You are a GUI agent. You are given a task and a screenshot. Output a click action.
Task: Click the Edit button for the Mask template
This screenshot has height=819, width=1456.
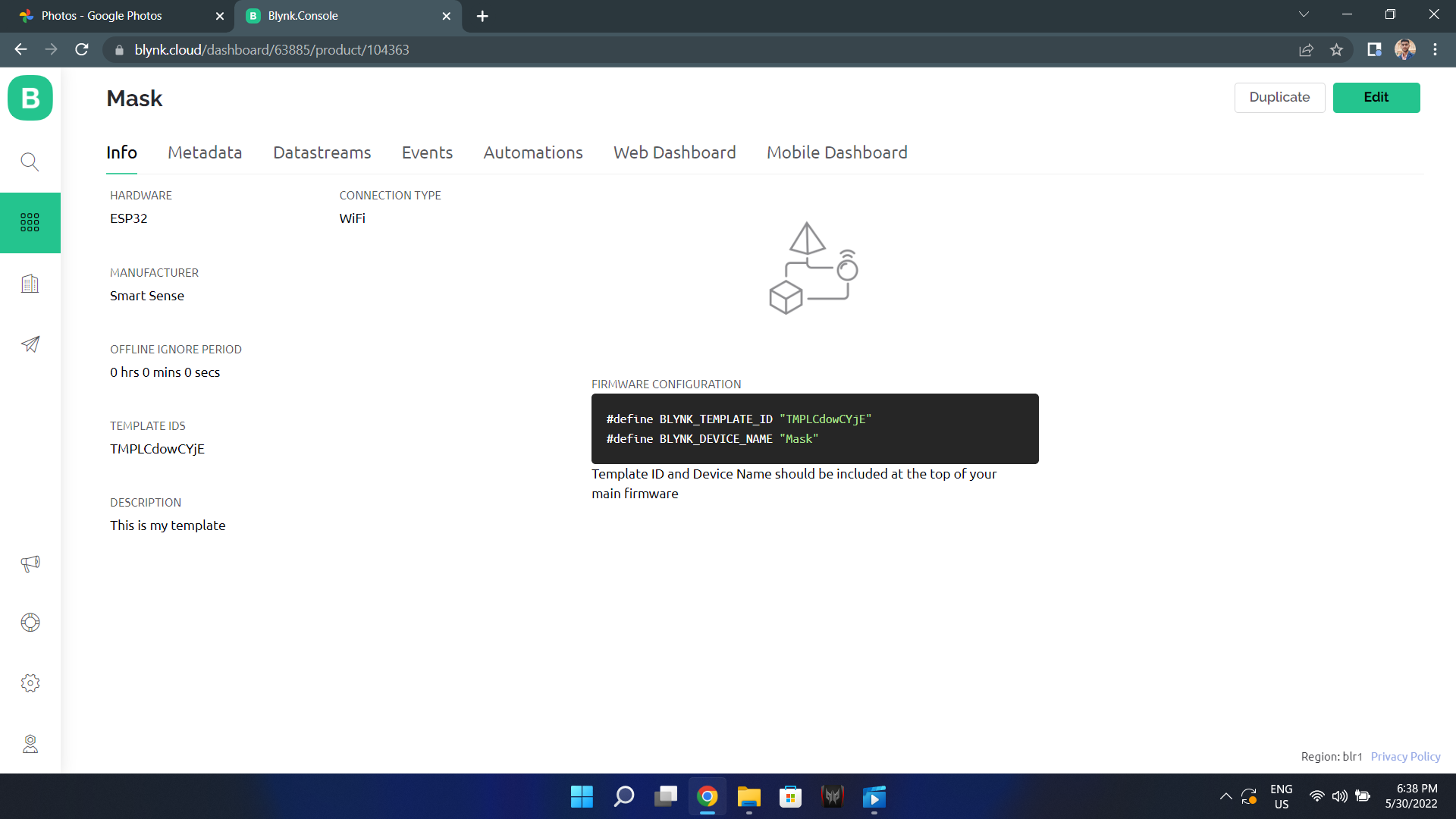click(x=1376, y=97)
